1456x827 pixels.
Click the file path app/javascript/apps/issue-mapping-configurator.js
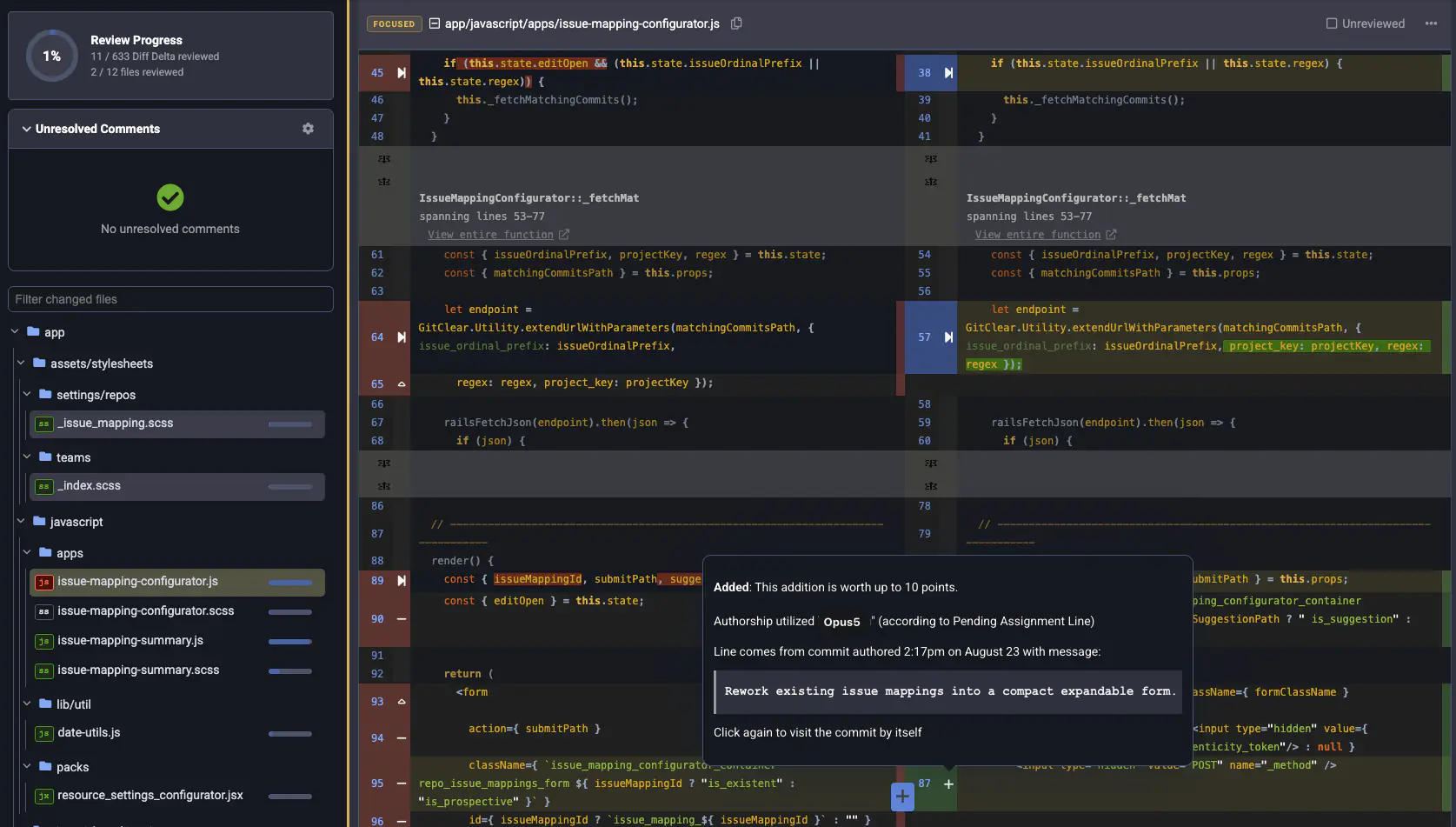coord(582,23)
